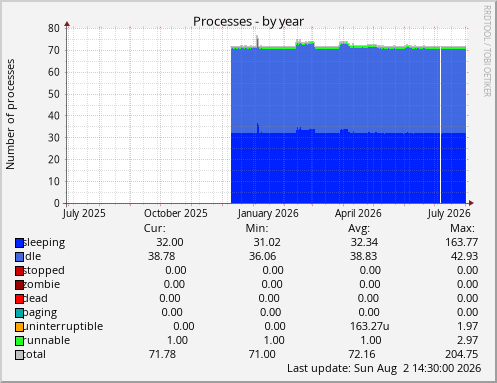Viewport: 497px width, 383px height.
Task: Click total average value 72.16
Action: pos(362,354)
